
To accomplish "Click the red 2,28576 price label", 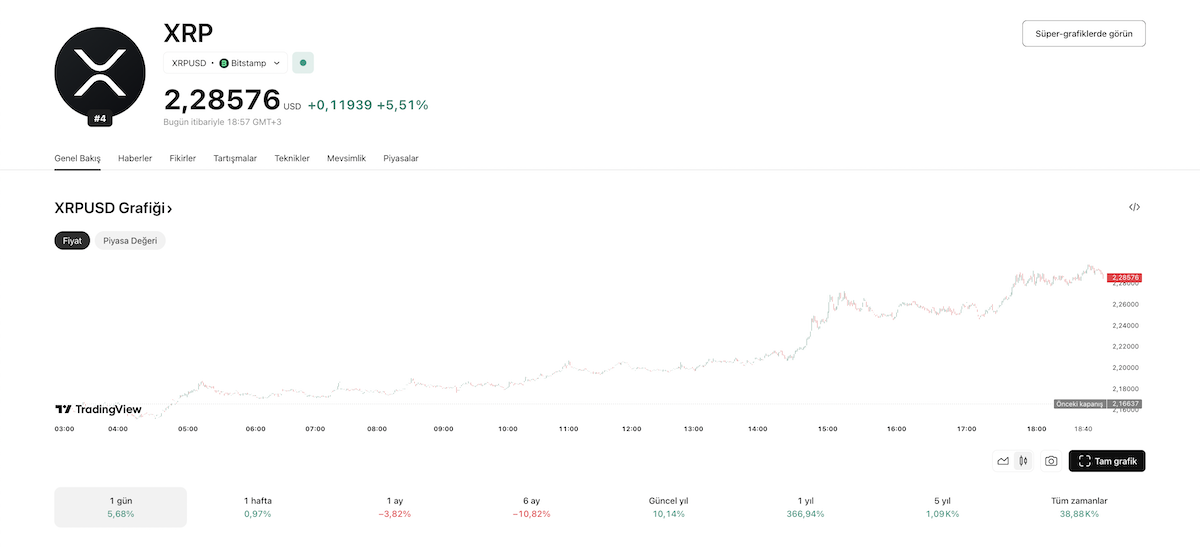I will click(1125, 277).
